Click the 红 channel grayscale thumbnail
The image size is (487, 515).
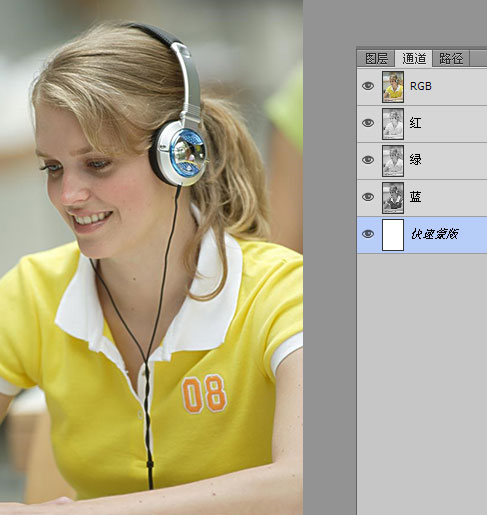[x=393, y=124]
